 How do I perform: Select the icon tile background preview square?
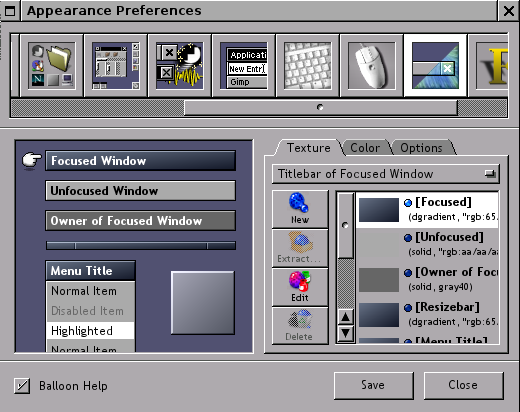pos(203,303)
